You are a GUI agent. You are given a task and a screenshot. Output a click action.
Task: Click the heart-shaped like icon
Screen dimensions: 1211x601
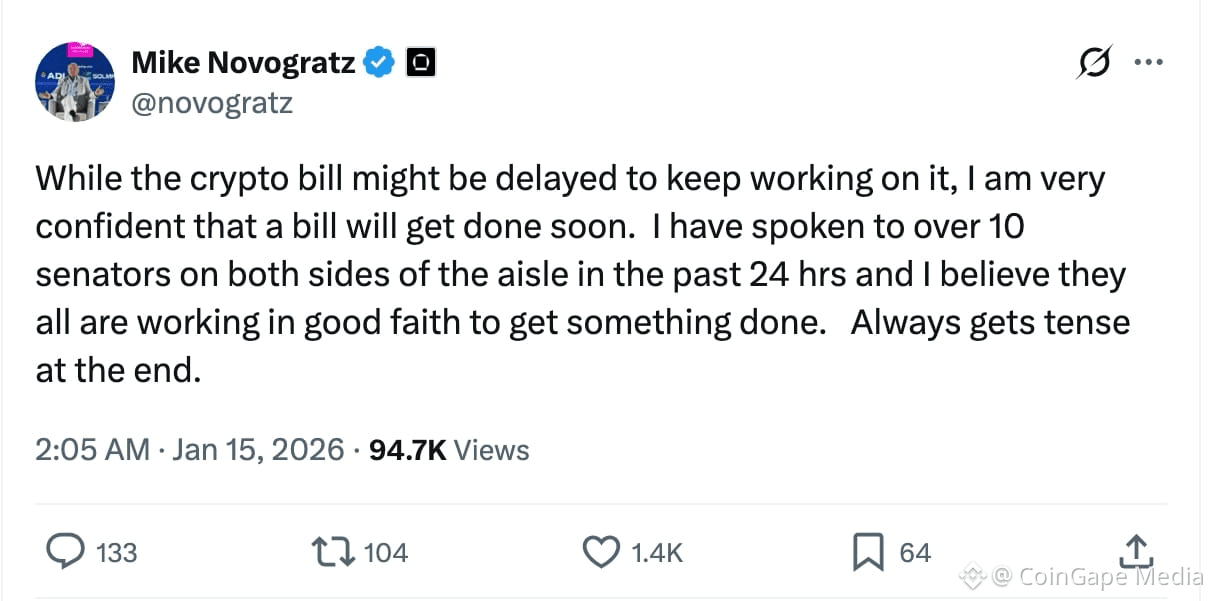tap(601, 551)
